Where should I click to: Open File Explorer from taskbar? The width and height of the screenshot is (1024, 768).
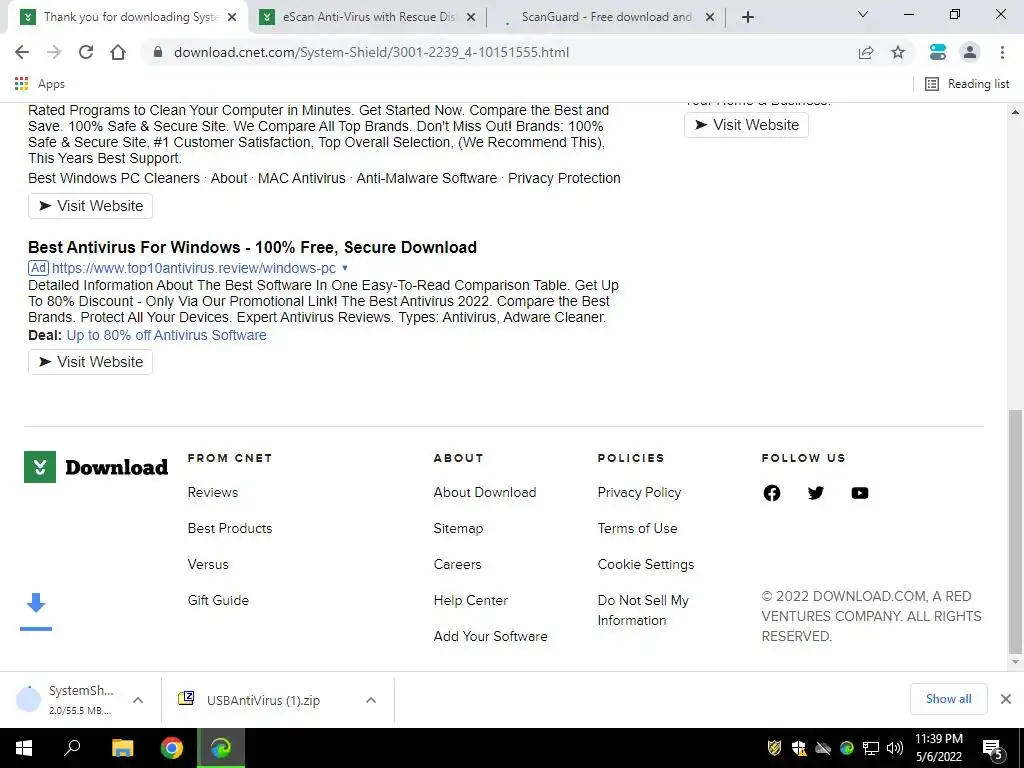(122, 748)
